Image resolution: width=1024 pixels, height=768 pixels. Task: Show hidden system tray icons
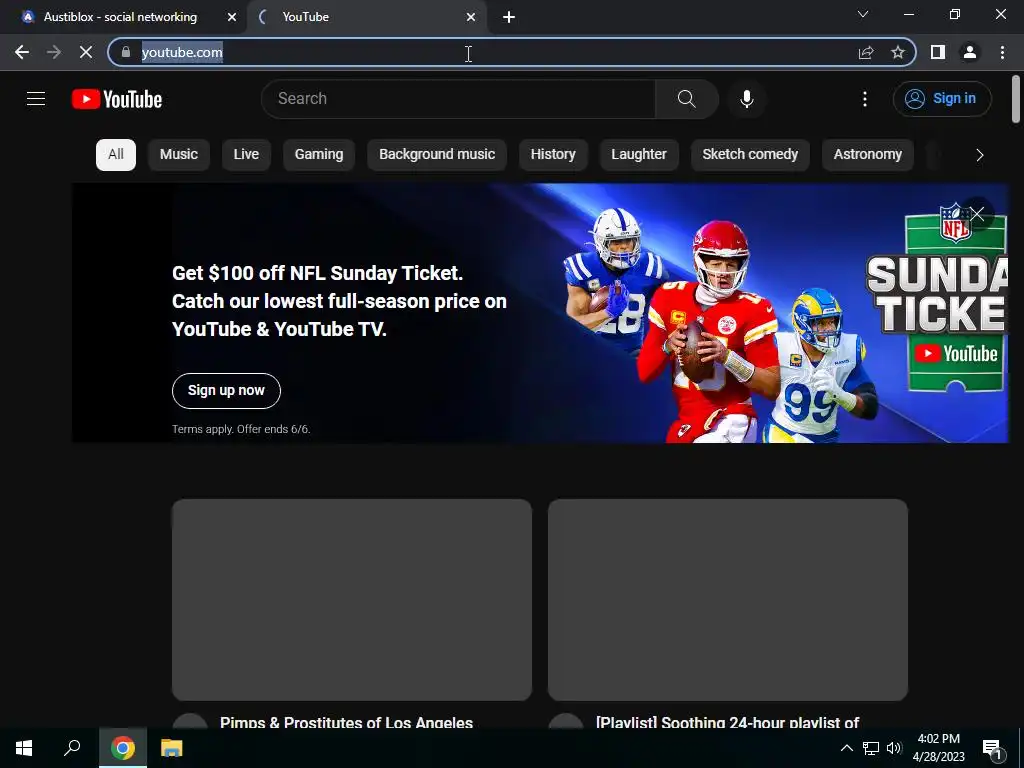point(846,748)
